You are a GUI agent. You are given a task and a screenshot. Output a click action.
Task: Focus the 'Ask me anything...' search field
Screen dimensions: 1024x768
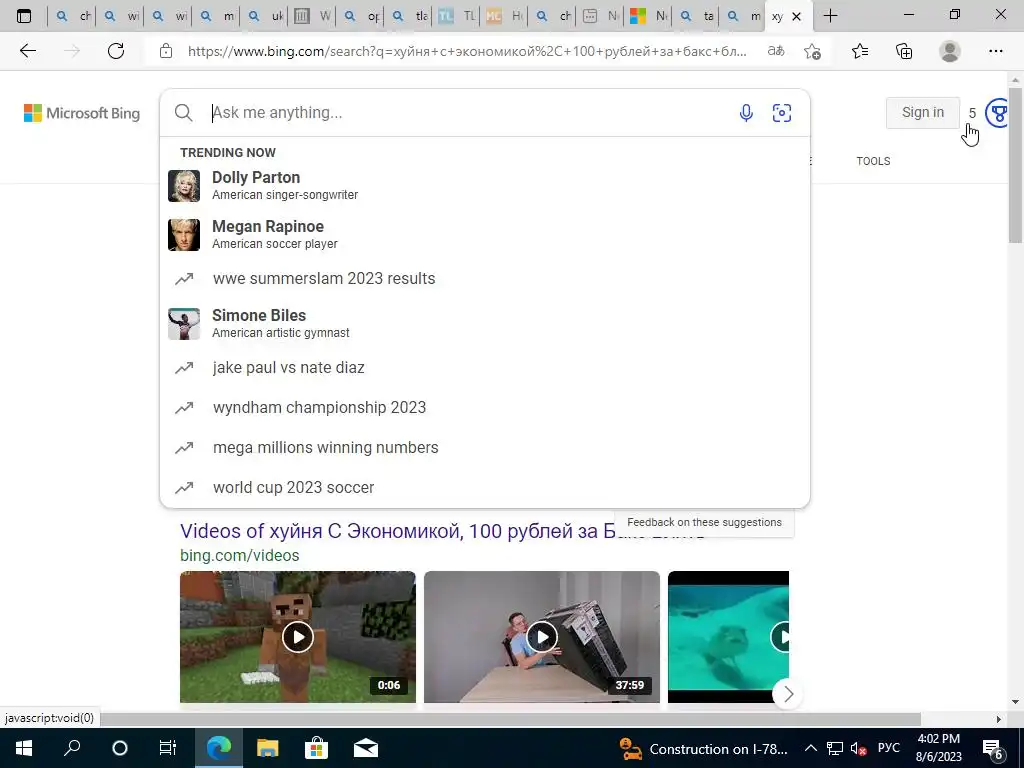click(x=470, y=113)
